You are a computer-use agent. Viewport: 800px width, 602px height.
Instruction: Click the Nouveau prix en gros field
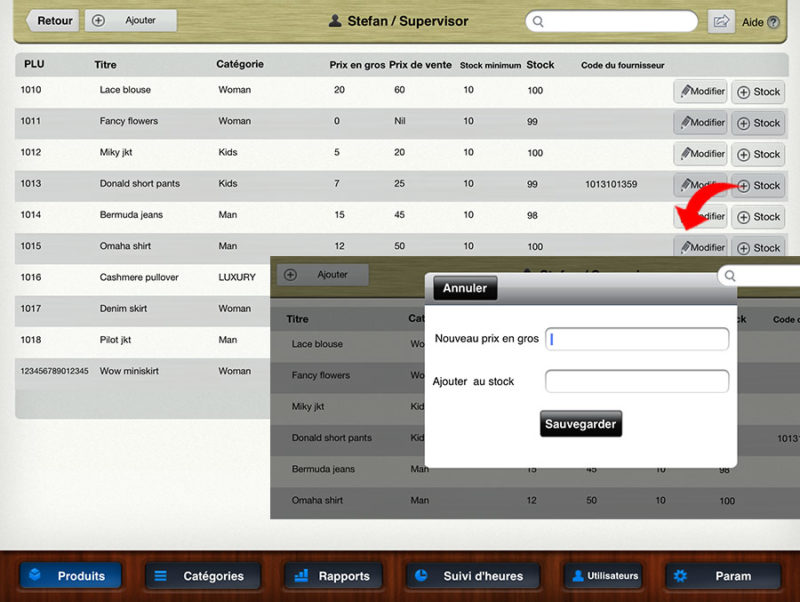637,339
